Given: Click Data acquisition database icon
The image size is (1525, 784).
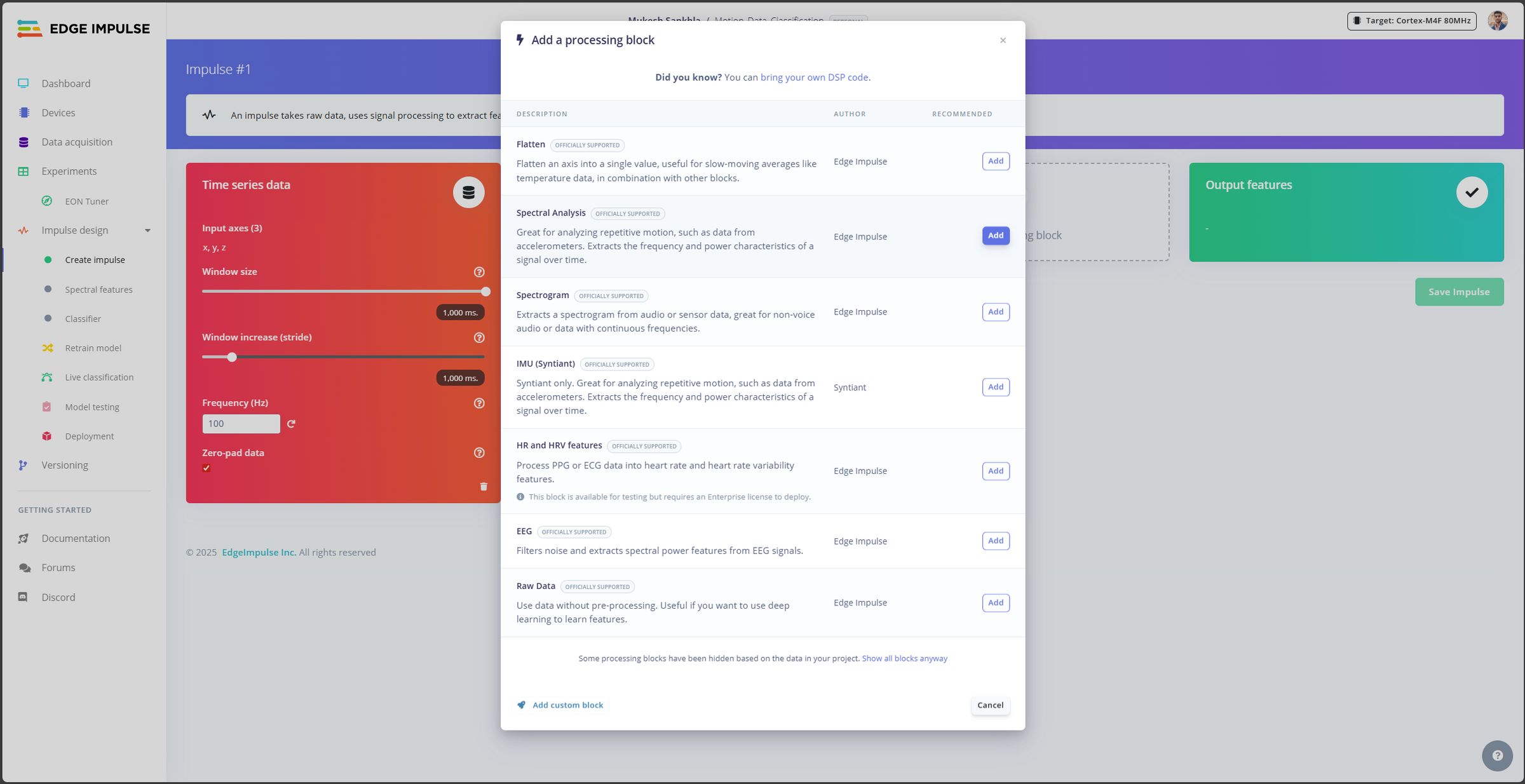Looking at the screenshot, I should (x=24, y=142).
